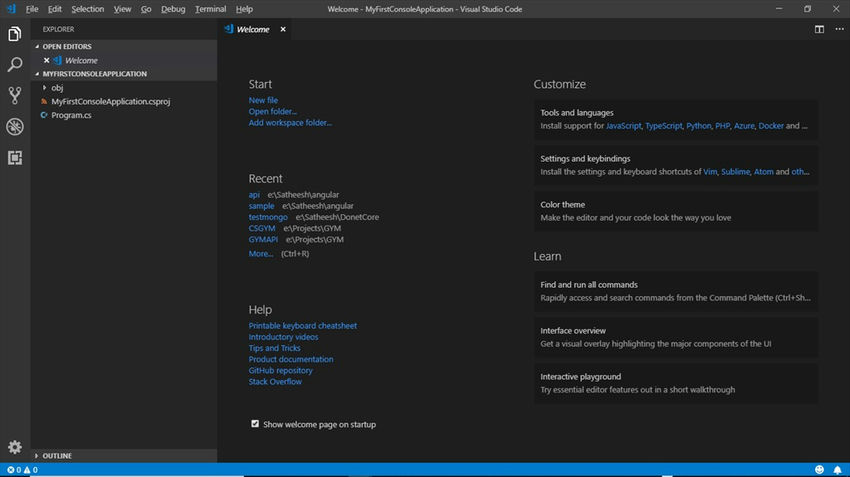Click errors and warnings status indicator

tap(22, 469)
